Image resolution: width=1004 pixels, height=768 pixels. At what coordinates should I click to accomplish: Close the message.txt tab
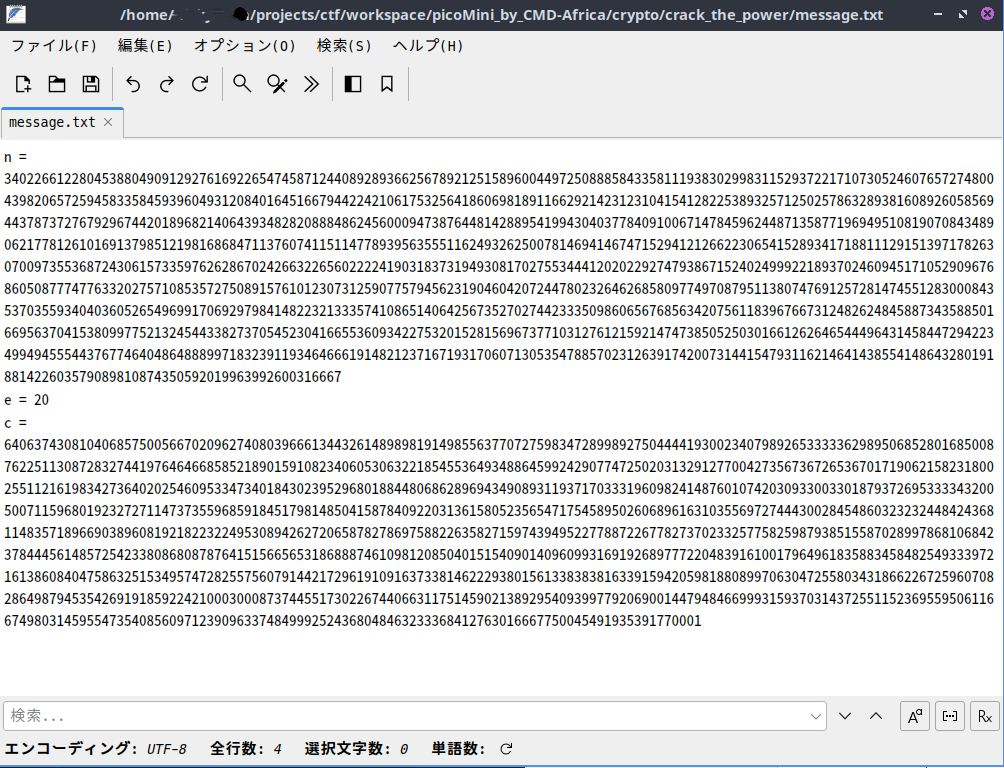pos(108,122)
